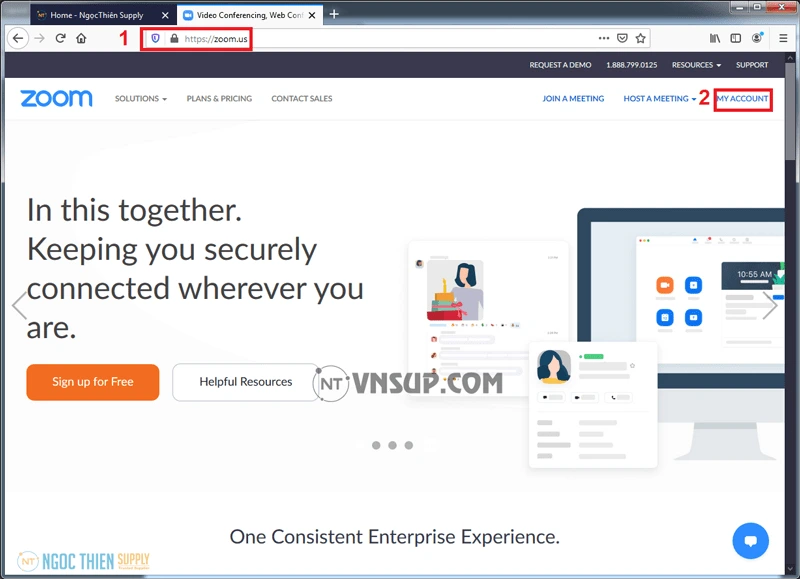This screenshot has height=579, width=800.
Task: Bookmark this page using the star icon
Action: coord(641,38)
